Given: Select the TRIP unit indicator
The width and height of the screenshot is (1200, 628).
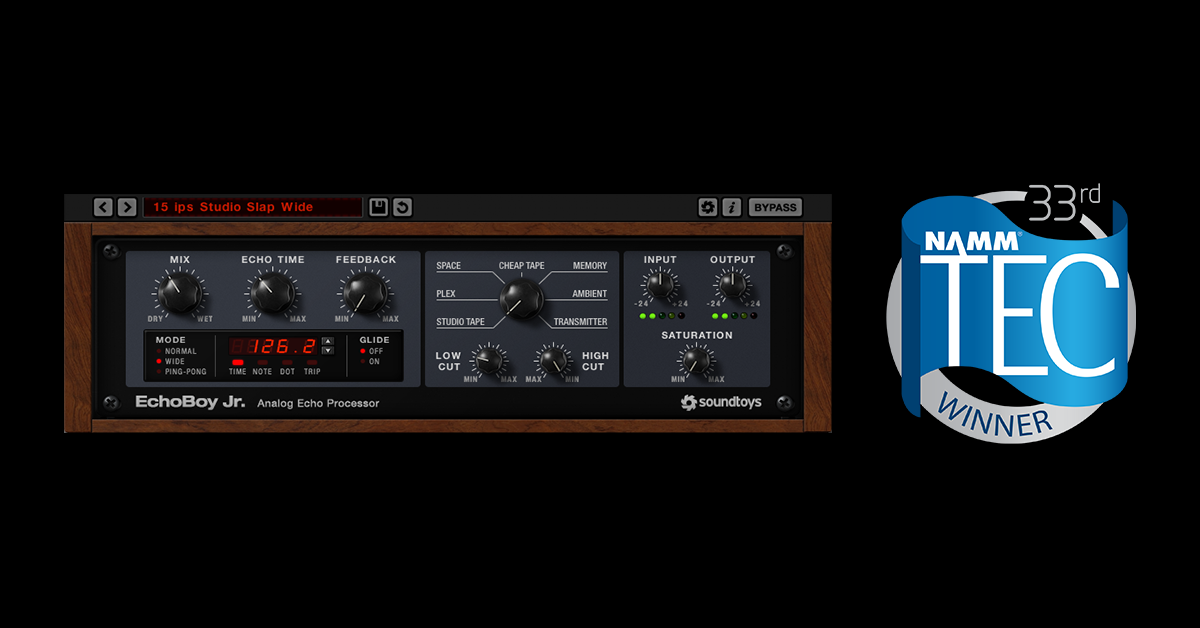Looking at the screenshot, I should click(312, 367).
